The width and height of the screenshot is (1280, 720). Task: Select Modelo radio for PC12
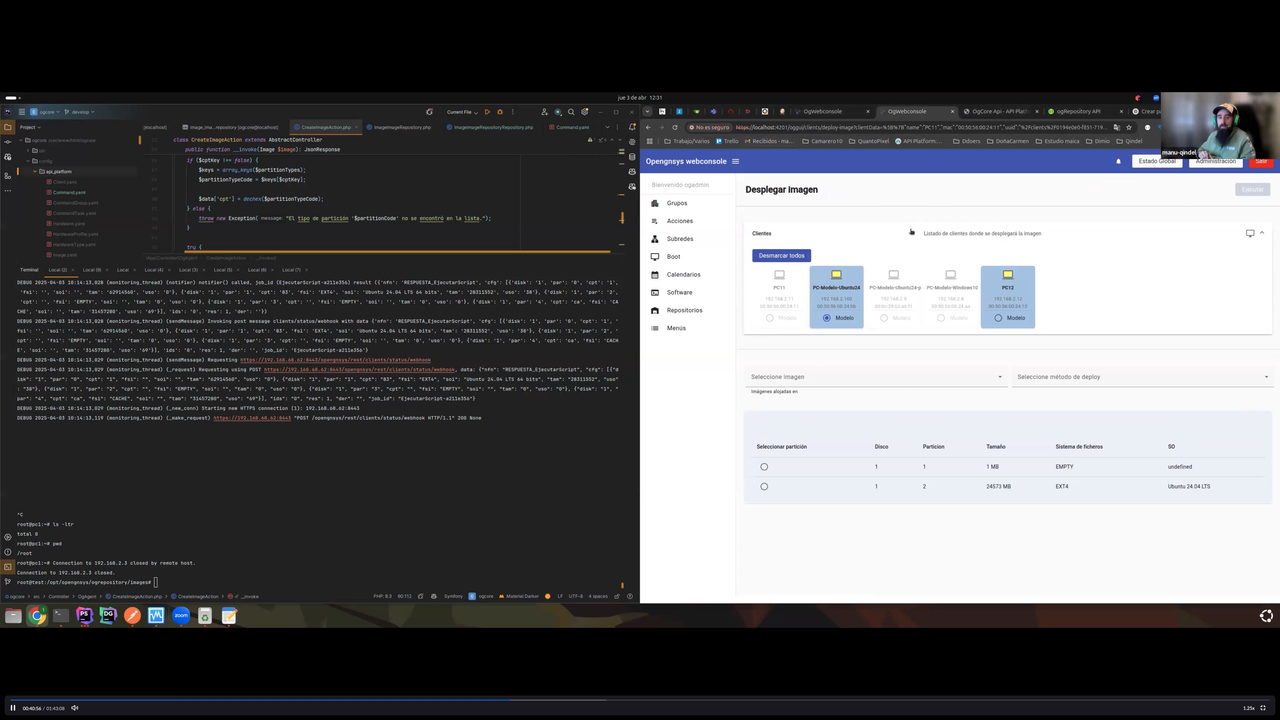coord(998,318)
